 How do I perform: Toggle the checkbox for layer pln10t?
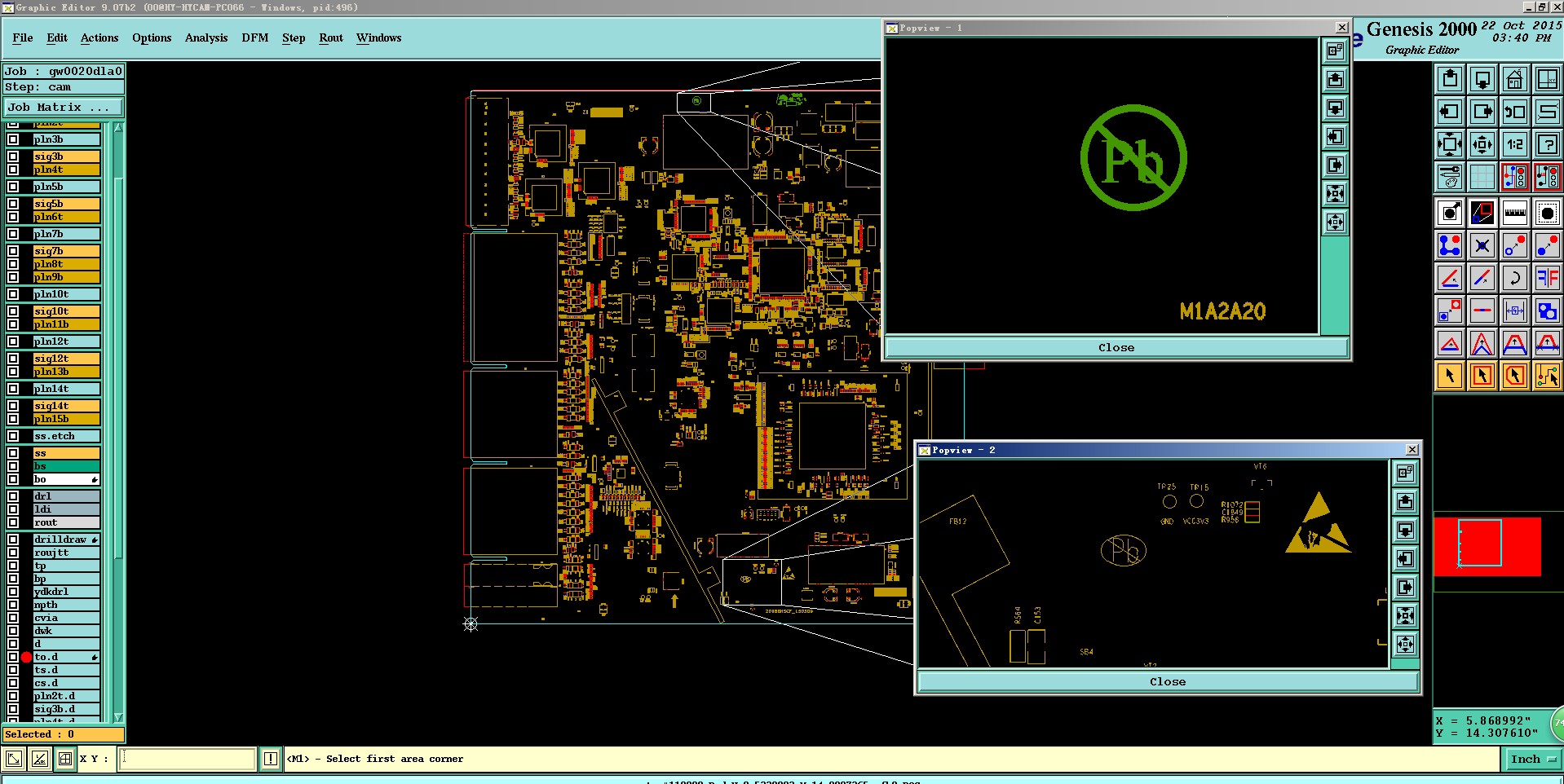pos(13,294)
